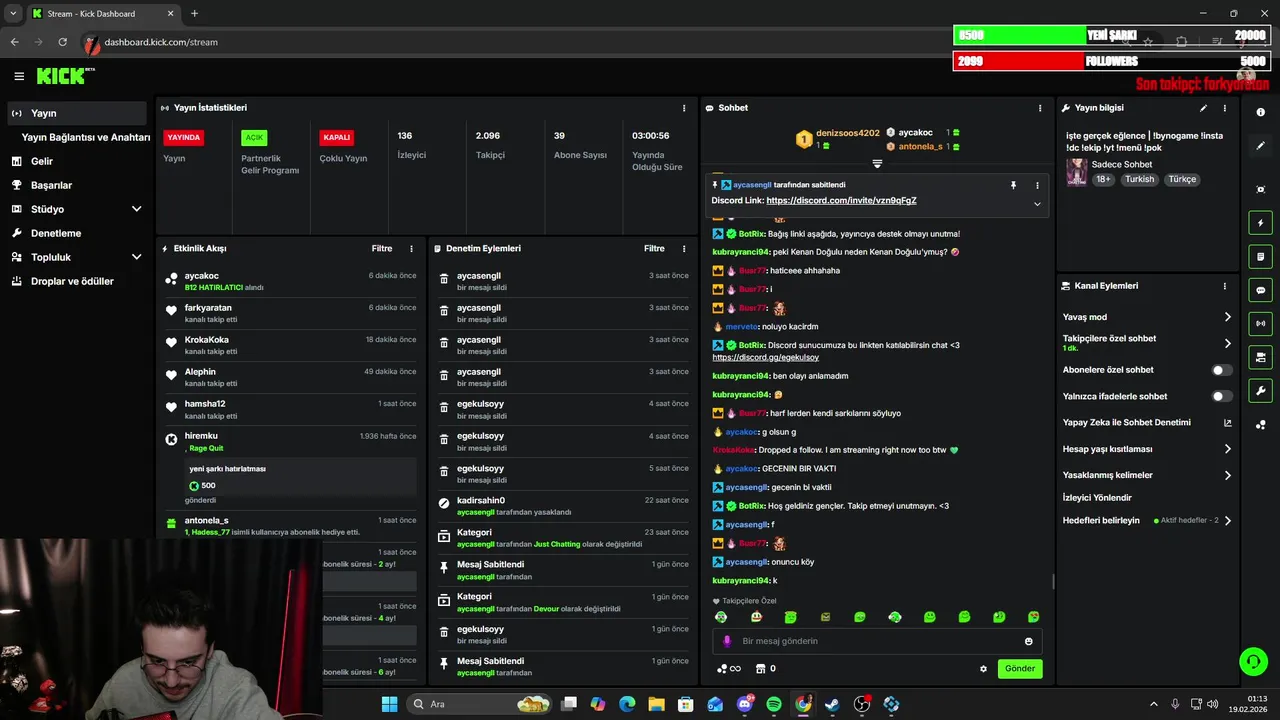The height and width of the screenshot is (720, 1280).
Task: Open pinned discord.com/invite link
Action: (x=841, y=201)
